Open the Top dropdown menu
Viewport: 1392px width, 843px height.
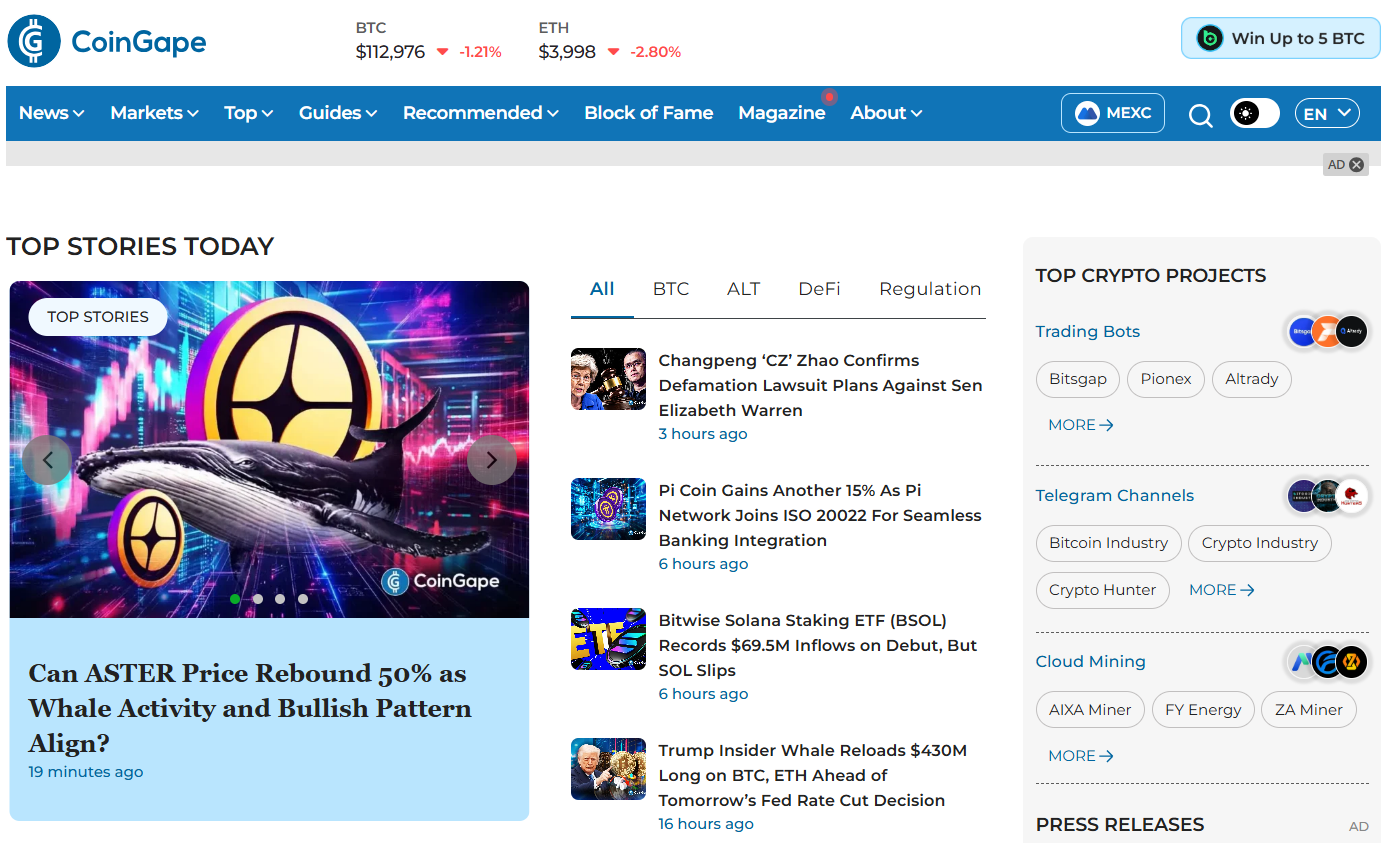pos(249,113)
